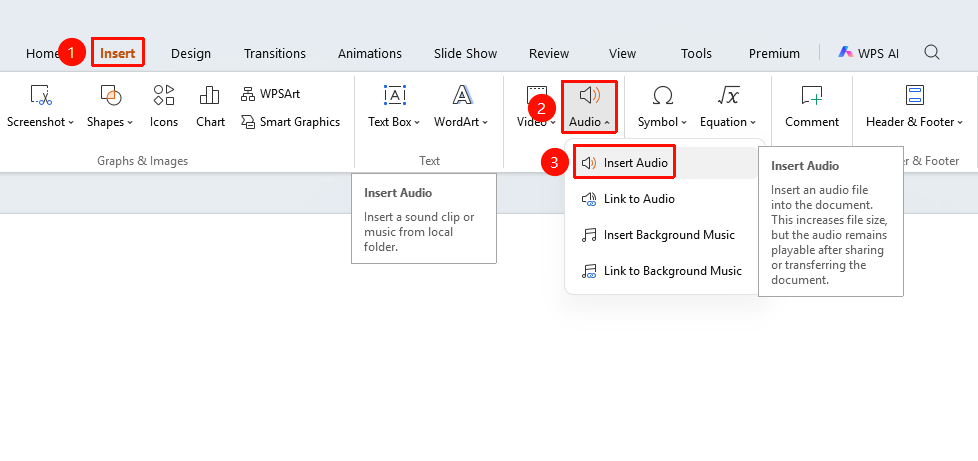Image resolution: width=978 pixels, height=461 pixels.
Task: Click the Screenshot scissors icon
Action: 41,95
